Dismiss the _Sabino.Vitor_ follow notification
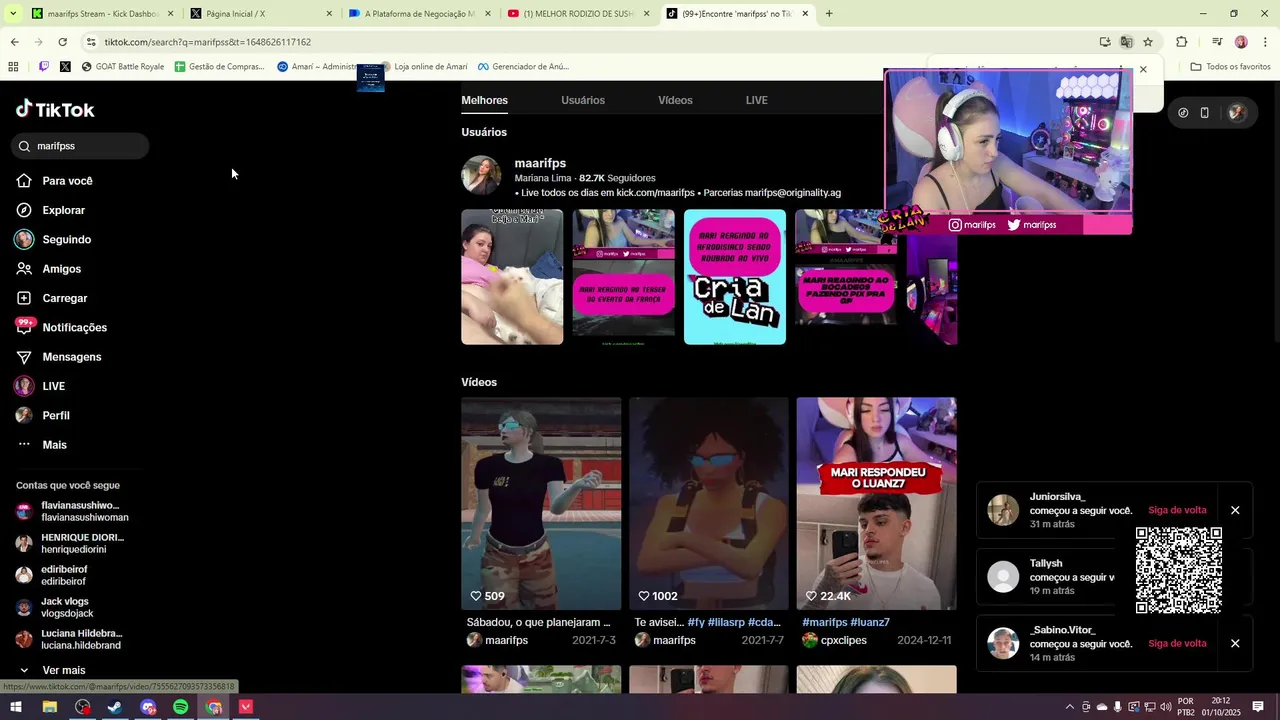Image resolution: width=1280 pixels, height=720 pixels. click(1235, 643)
